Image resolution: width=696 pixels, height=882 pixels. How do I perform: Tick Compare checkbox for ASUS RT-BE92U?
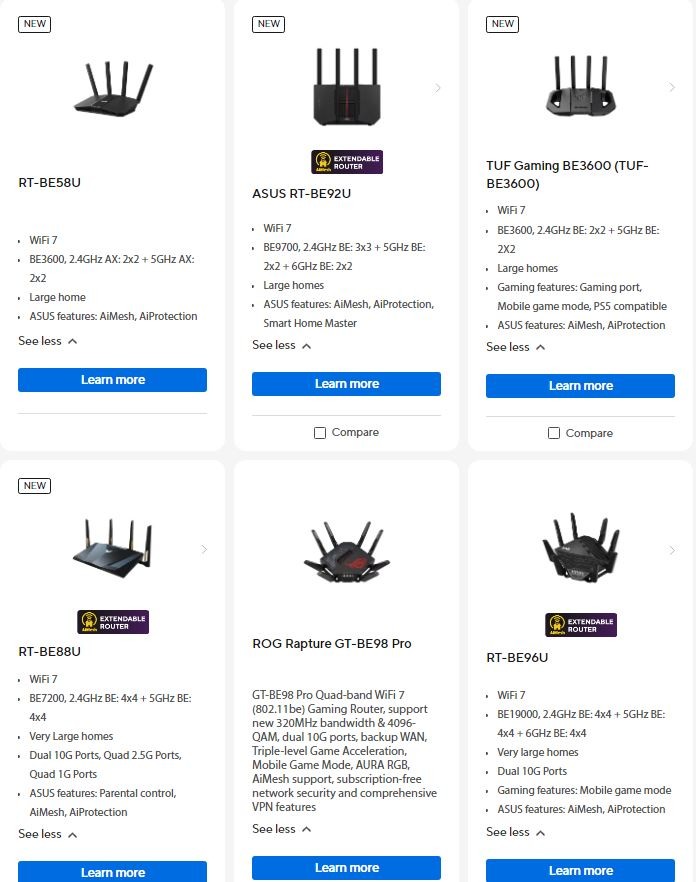tap(320, 433)
